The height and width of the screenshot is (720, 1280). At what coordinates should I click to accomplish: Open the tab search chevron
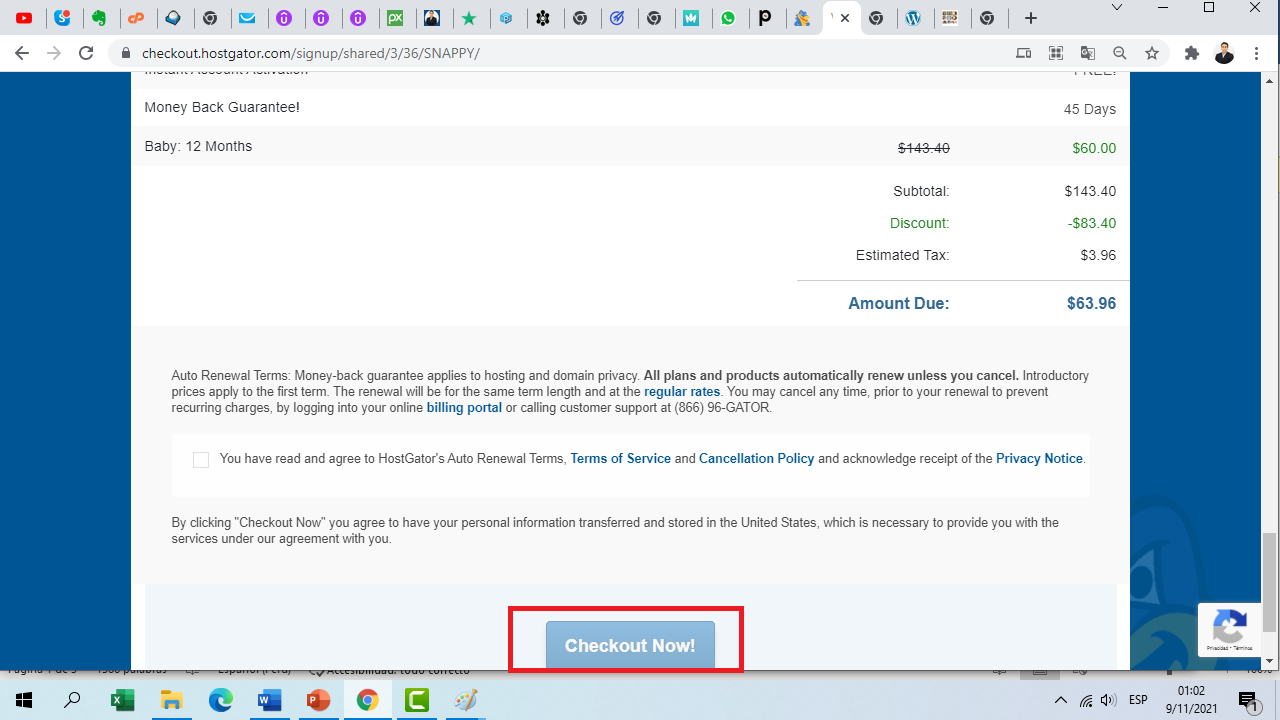pos(1117,7)
